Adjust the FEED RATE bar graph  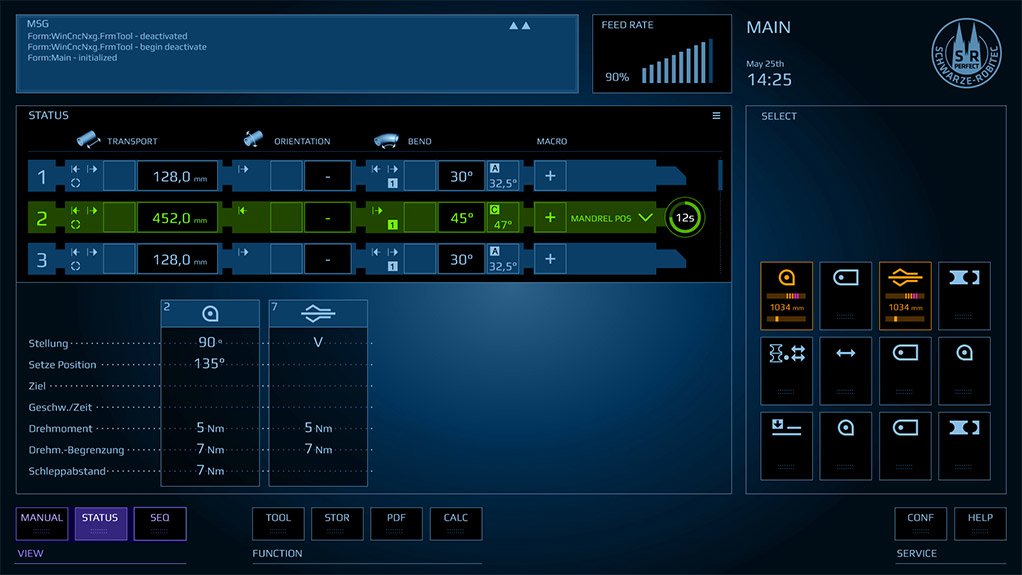tap(677, 62)
